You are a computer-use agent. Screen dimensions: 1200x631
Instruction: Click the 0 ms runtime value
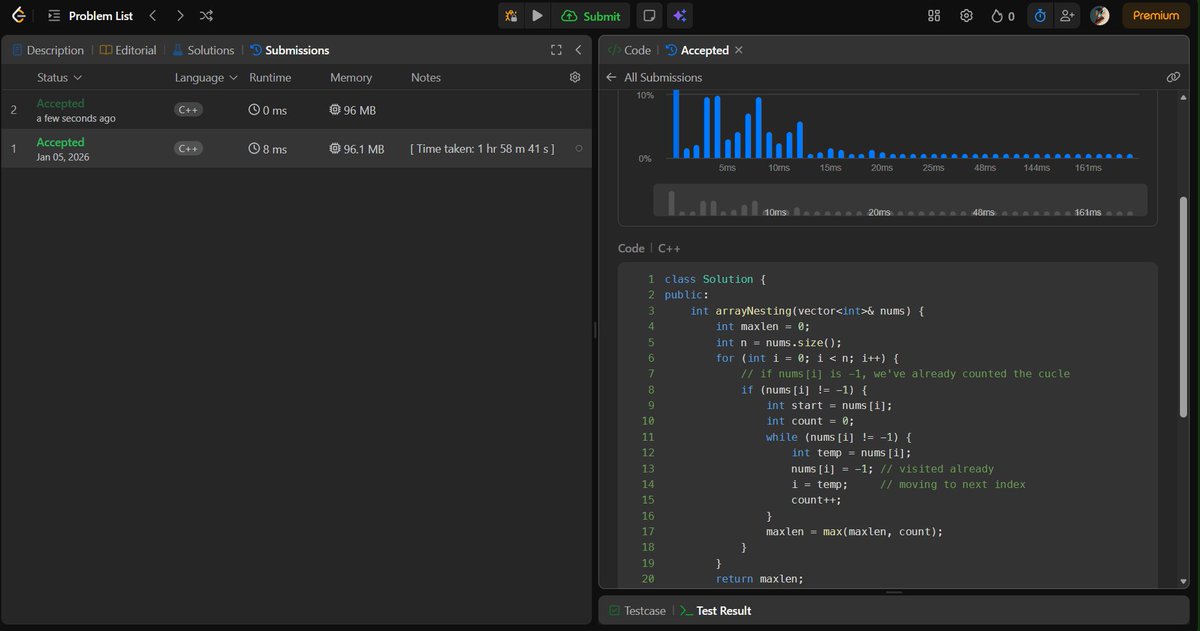[268, 110]
